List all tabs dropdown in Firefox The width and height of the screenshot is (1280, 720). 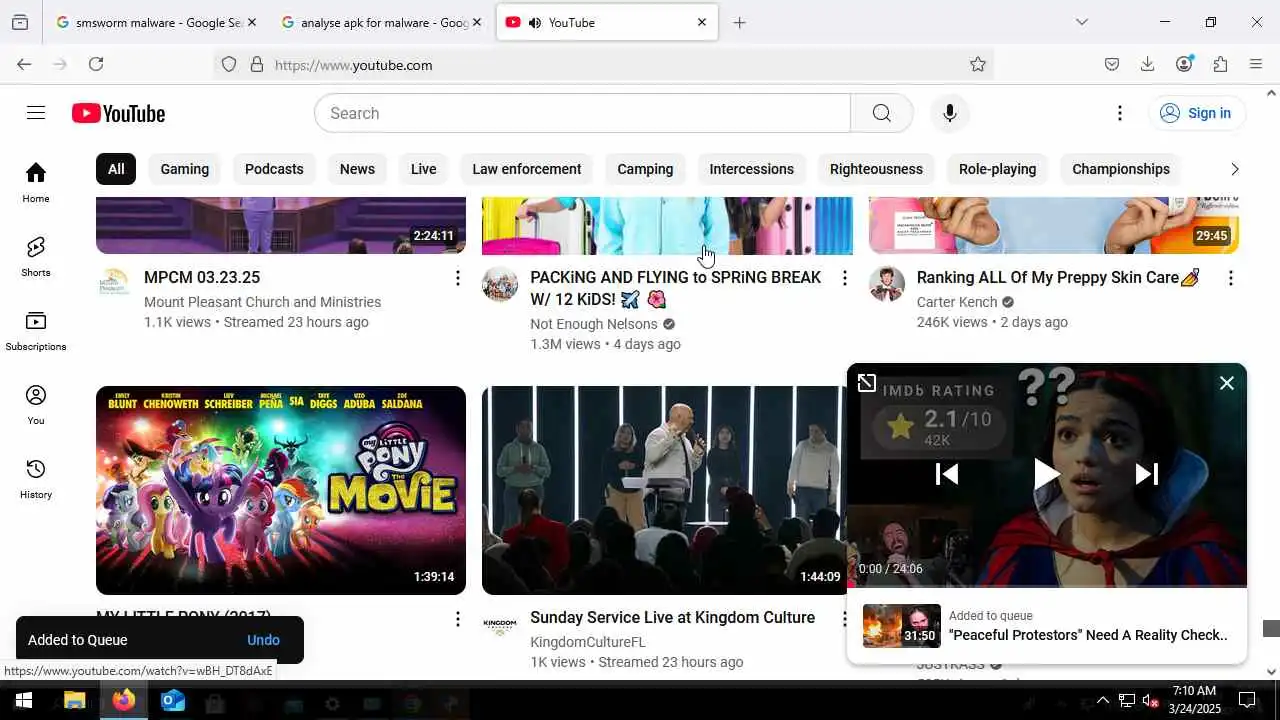coord(1081,22)
